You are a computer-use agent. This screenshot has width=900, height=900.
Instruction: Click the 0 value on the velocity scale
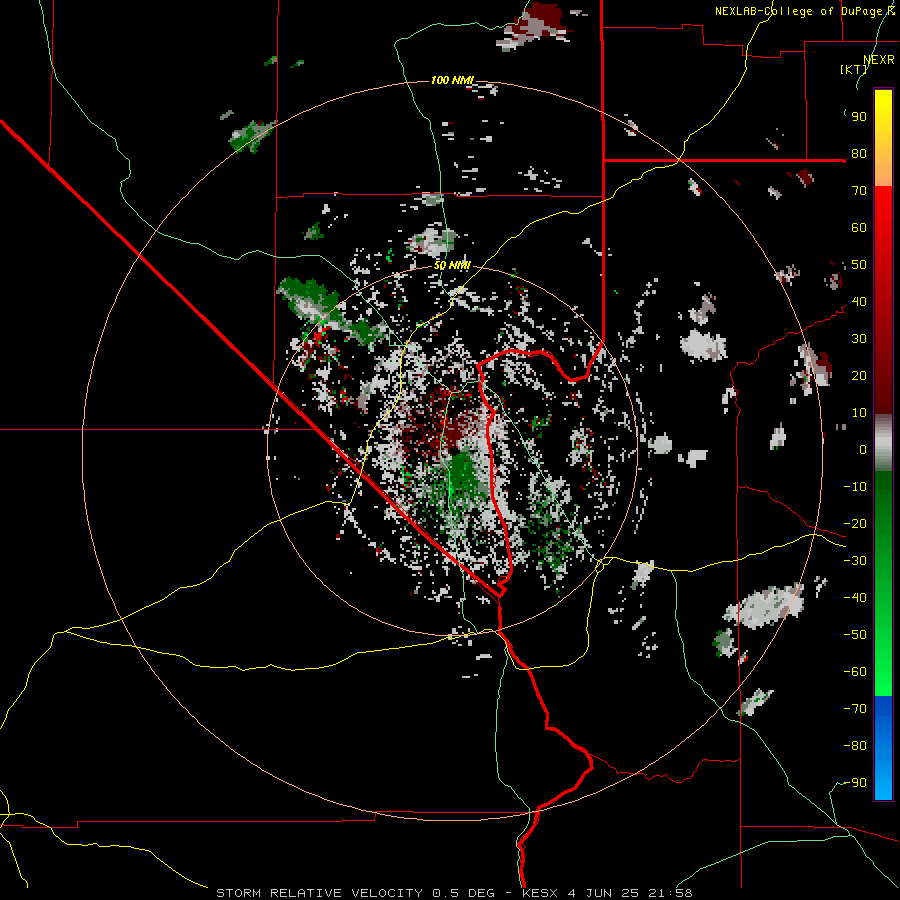[863, 450]
